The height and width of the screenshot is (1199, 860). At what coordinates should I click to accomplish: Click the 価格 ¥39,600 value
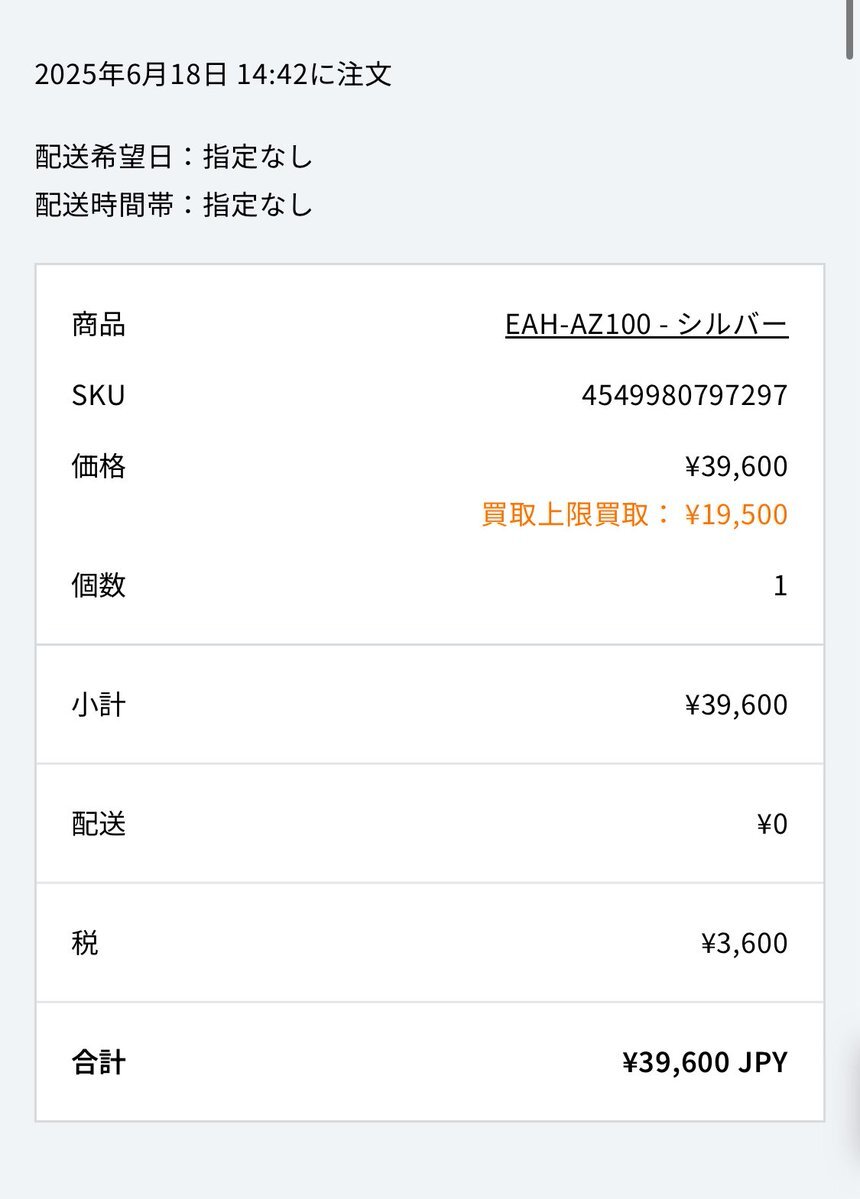coord(736,466)
